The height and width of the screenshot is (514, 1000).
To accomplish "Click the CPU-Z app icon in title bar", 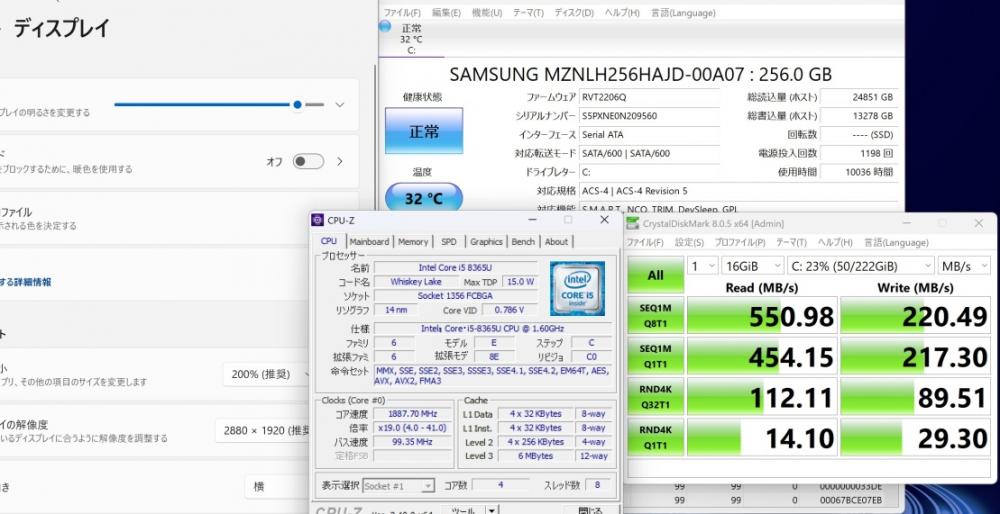I will pos(318,220).
